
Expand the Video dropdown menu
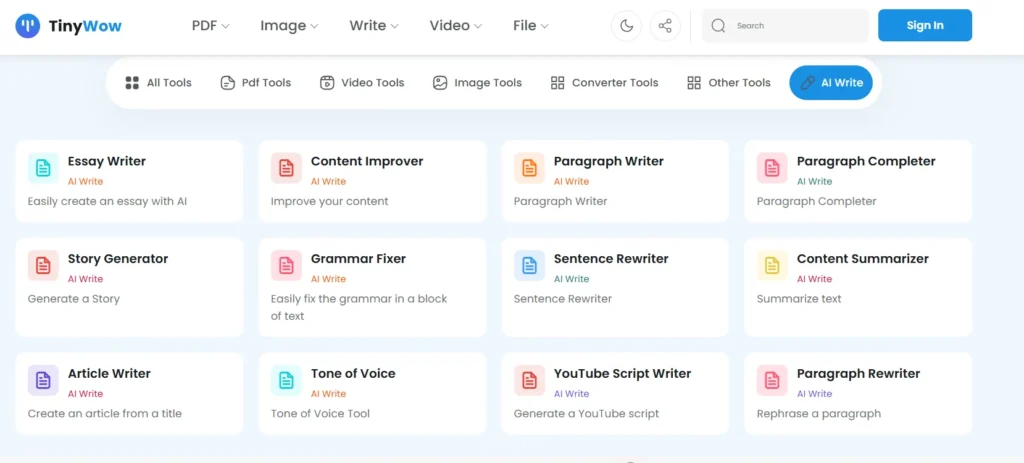[x=455, y=26]
